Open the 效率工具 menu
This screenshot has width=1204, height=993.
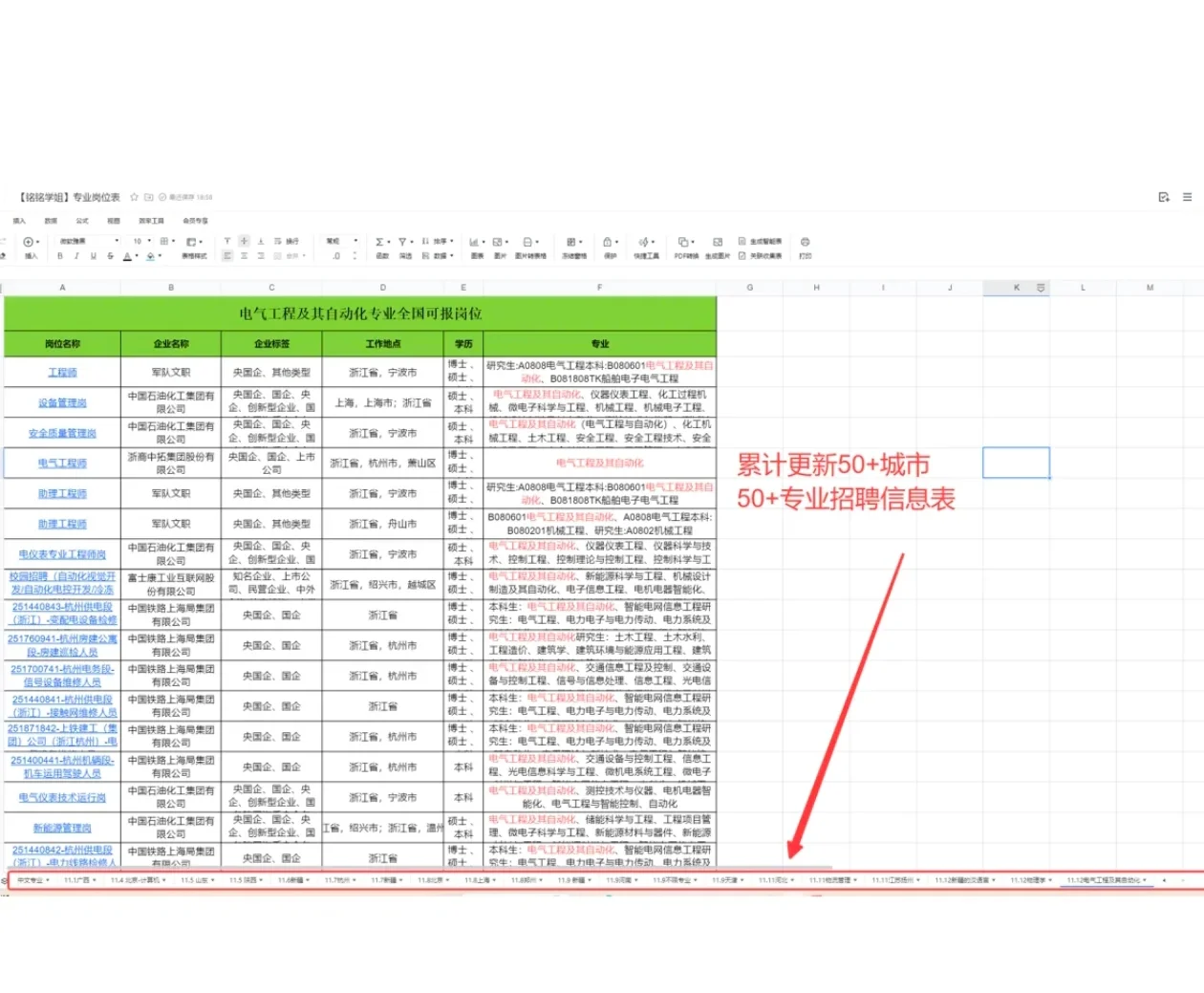coord(151,221)
